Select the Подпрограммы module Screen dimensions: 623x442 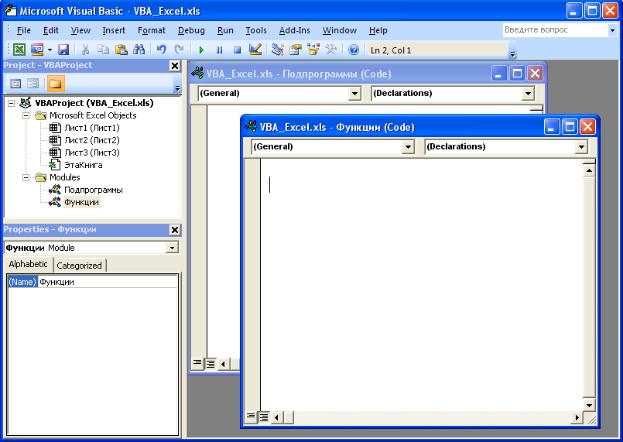click(x=93, y=190)
